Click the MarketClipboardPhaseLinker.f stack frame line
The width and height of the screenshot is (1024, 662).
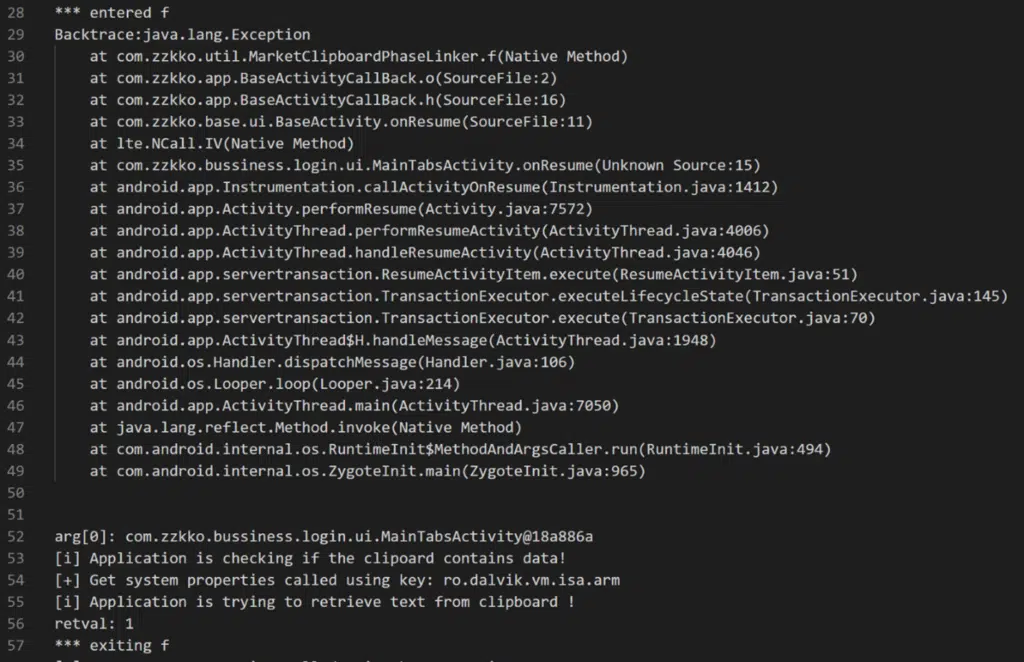point(358,56)
